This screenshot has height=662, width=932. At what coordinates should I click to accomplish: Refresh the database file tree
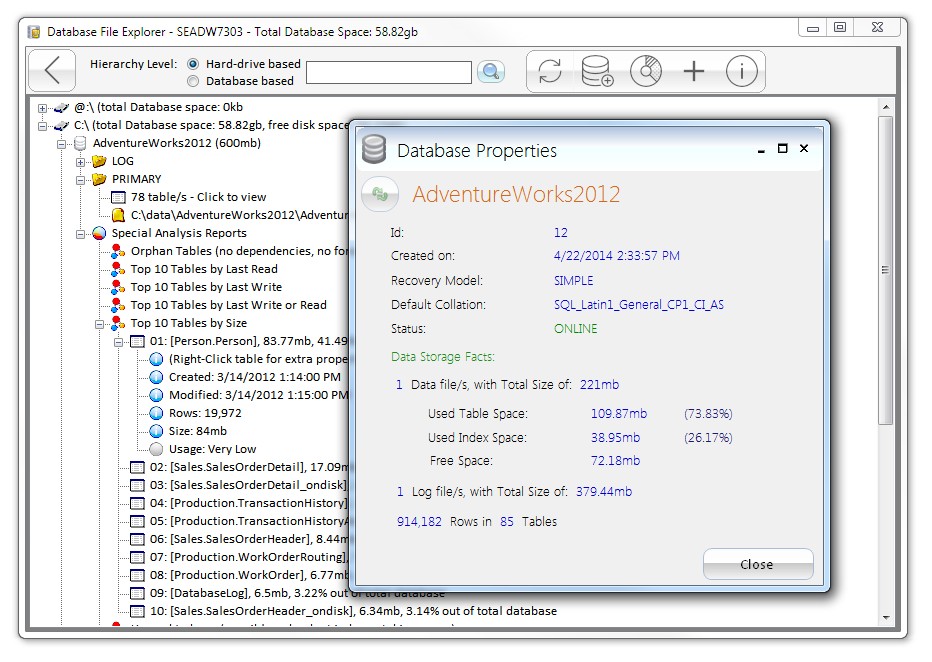click(x=550, y=71)
